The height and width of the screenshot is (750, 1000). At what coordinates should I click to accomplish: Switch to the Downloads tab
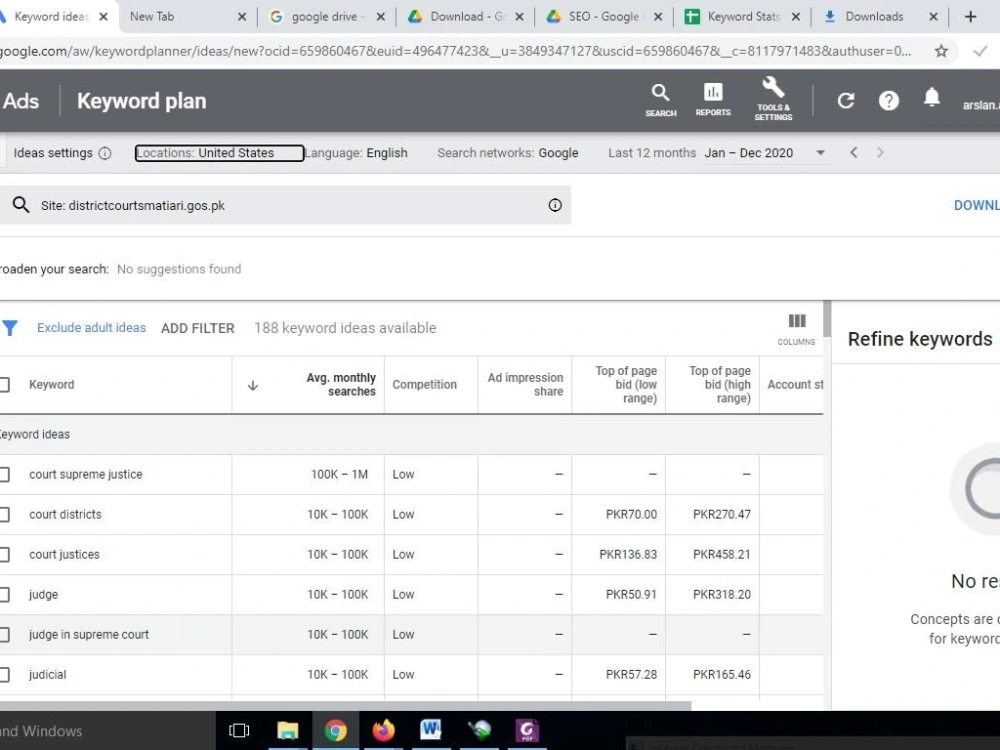879,17
